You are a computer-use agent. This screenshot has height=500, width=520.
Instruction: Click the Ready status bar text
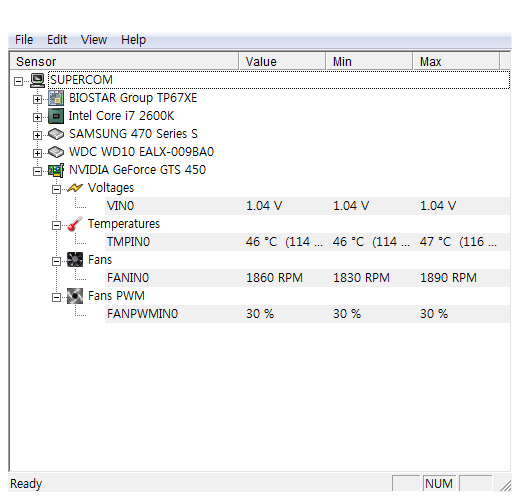coord(26,484)
